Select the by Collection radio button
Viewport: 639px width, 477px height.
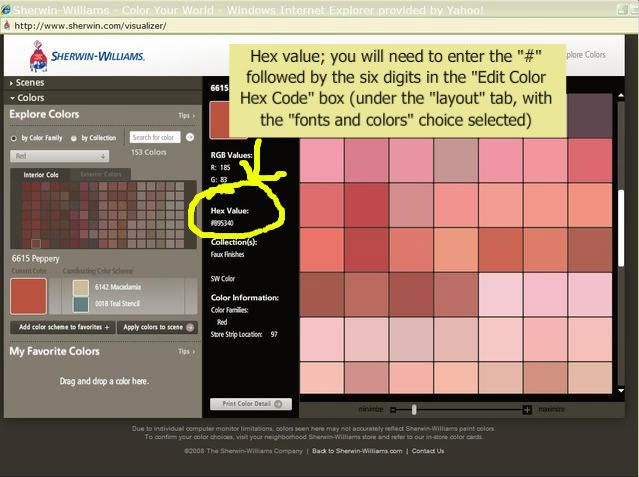74,138
